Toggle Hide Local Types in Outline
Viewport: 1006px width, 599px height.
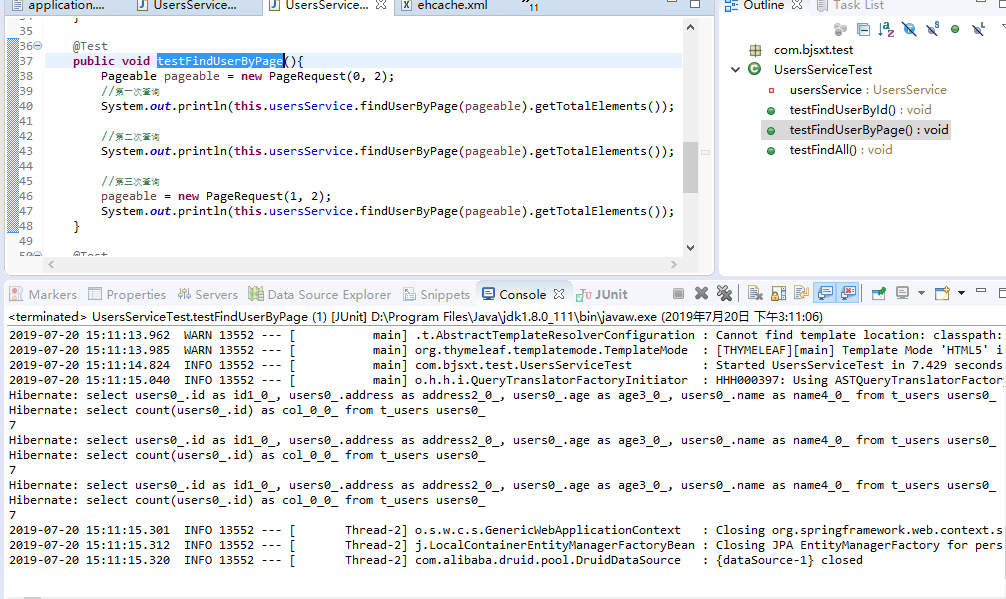(978, 30)
